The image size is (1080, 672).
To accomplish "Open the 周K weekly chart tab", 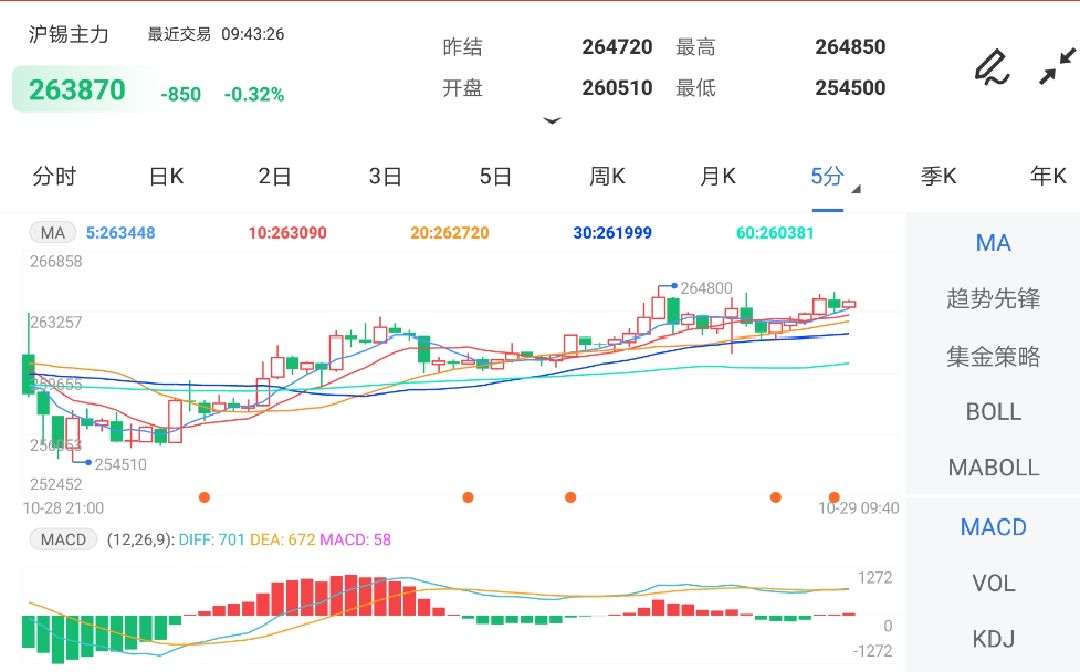I will click(607, 176).
